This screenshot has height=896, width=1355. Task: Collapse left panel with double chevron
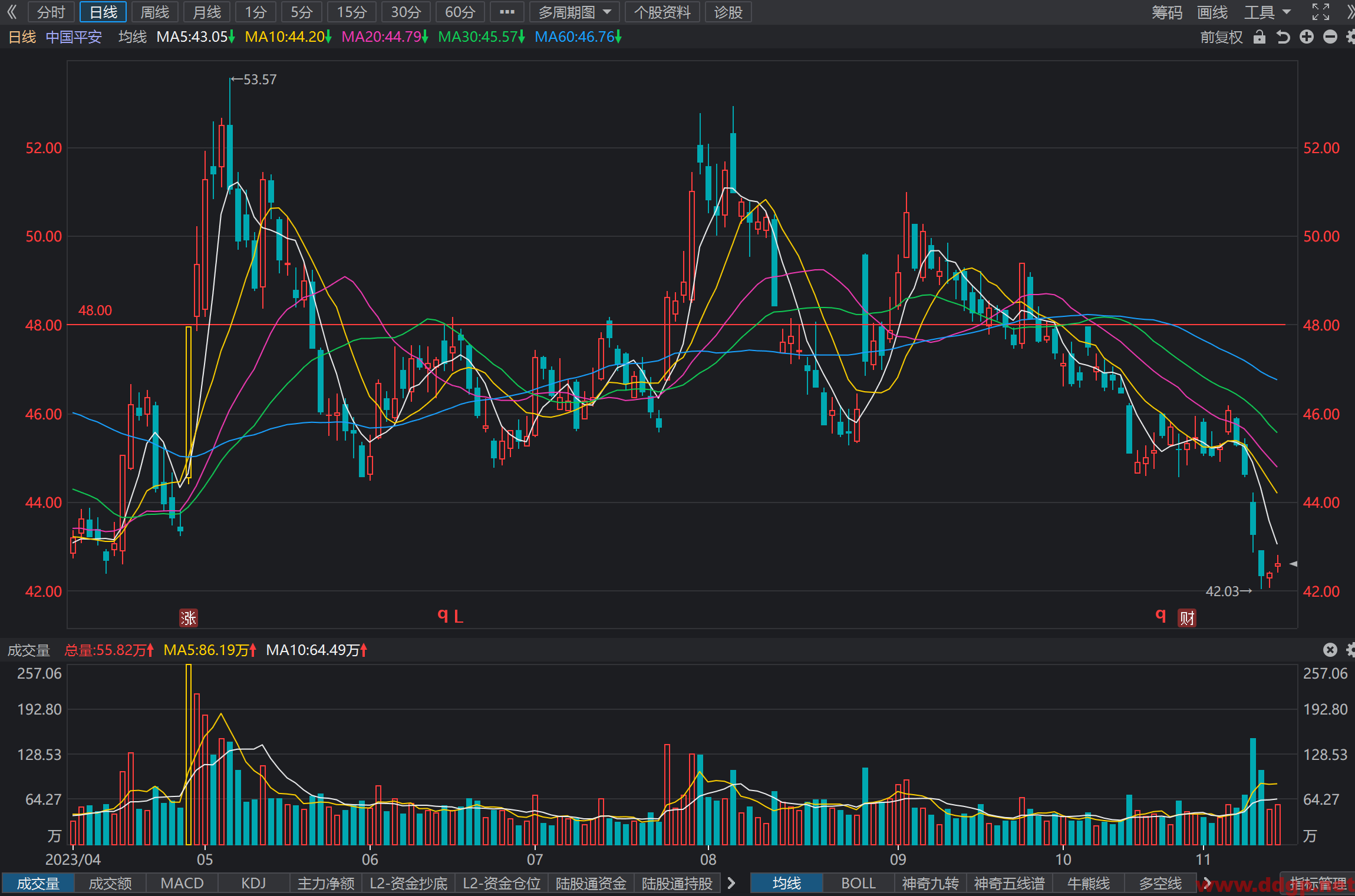[x=12, y=12]
